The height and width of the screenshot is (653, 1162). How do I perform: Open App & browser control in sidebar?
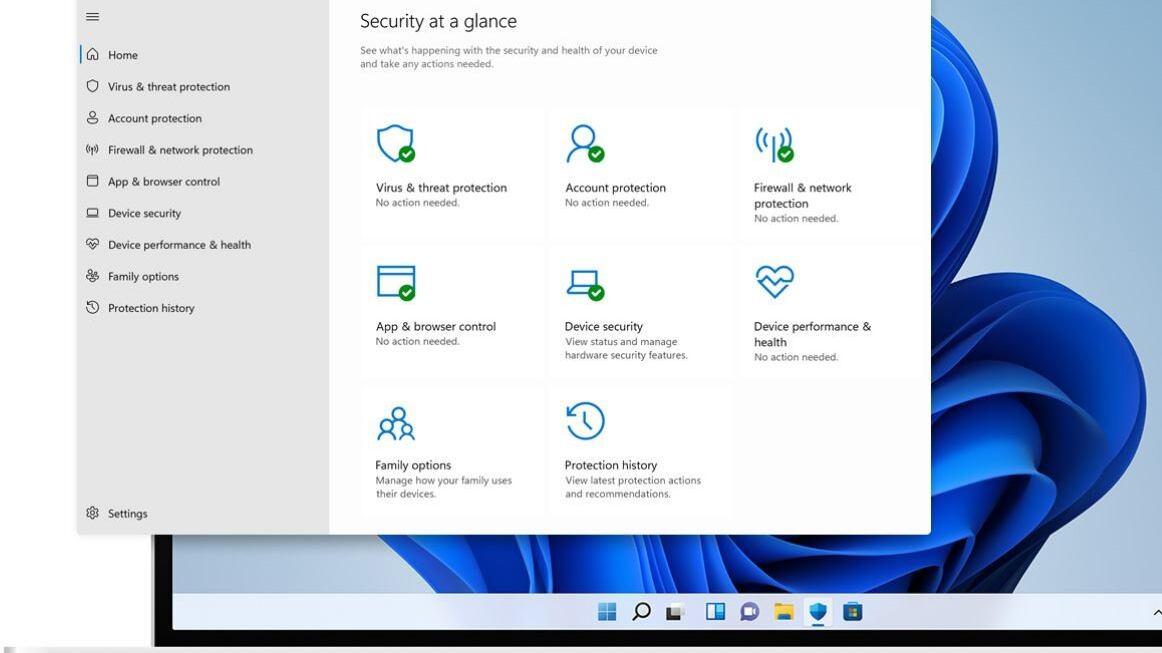(163, 182)
